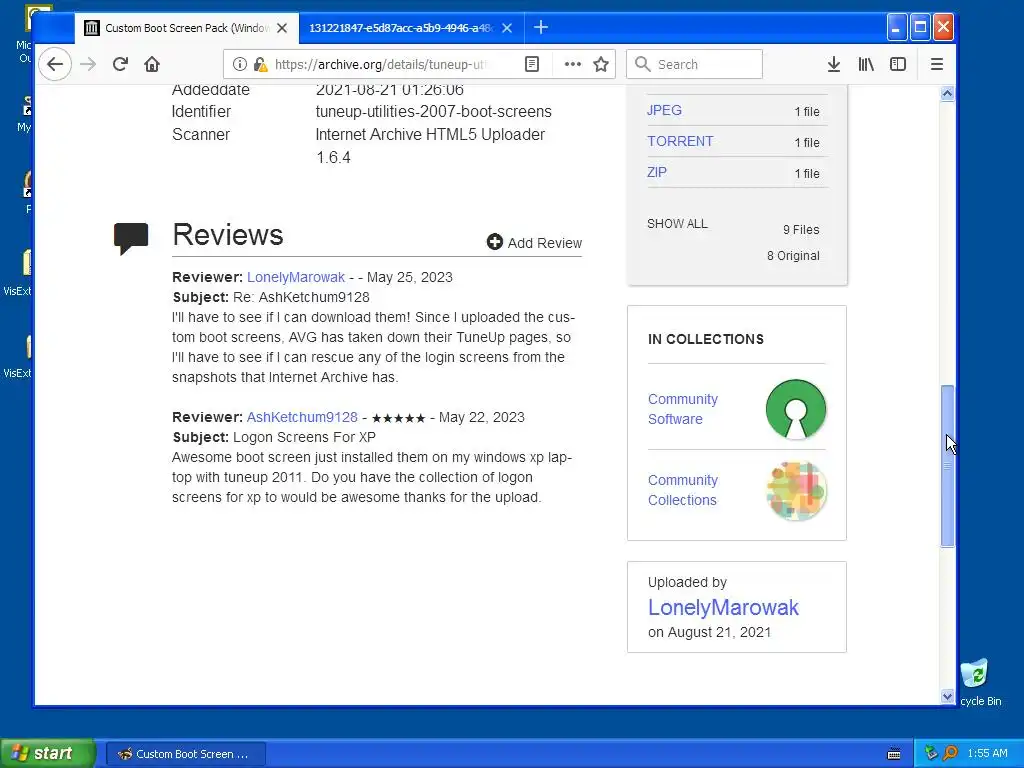This screenshot has width=1024, height=768.
Task: Open the ZIP download option
Action: [656, 172]
